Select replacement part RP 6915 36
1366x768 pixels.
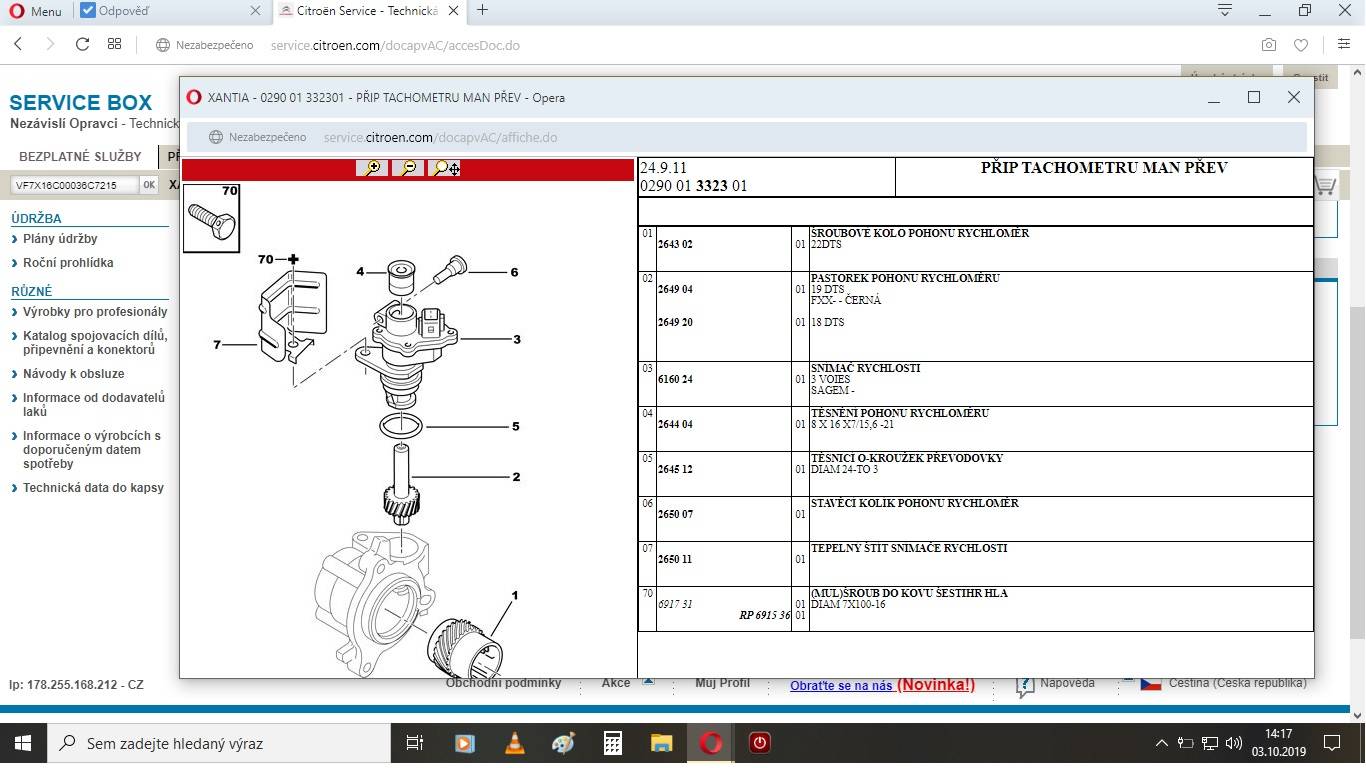tap(764, 615)
